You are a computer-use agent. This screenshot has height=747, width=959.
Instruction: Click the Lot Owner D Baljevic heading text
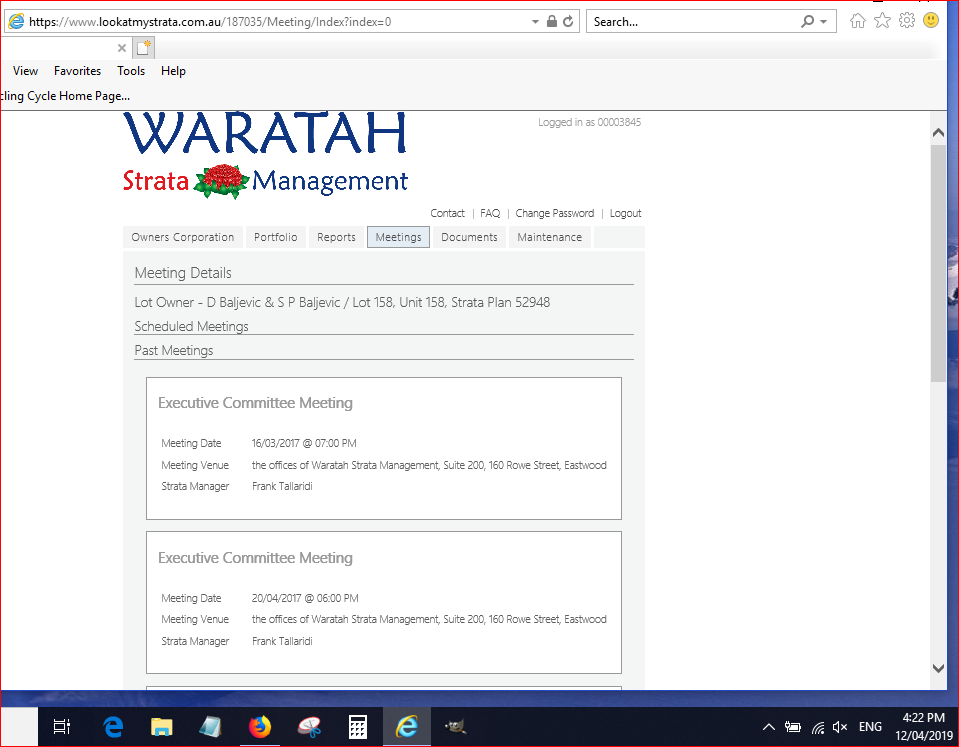pos(342,302)
